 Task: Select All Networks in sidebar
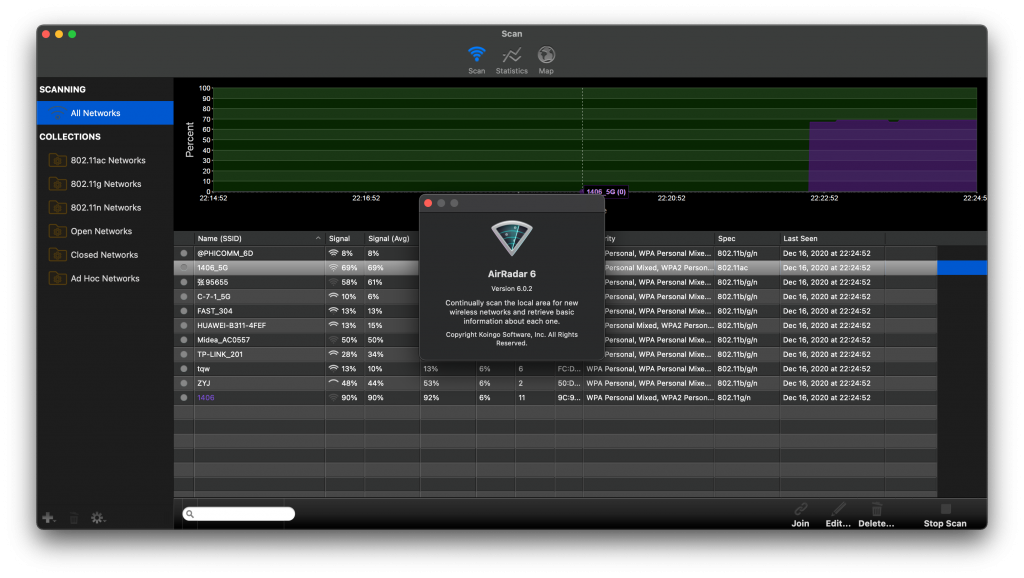pos(105,113)
